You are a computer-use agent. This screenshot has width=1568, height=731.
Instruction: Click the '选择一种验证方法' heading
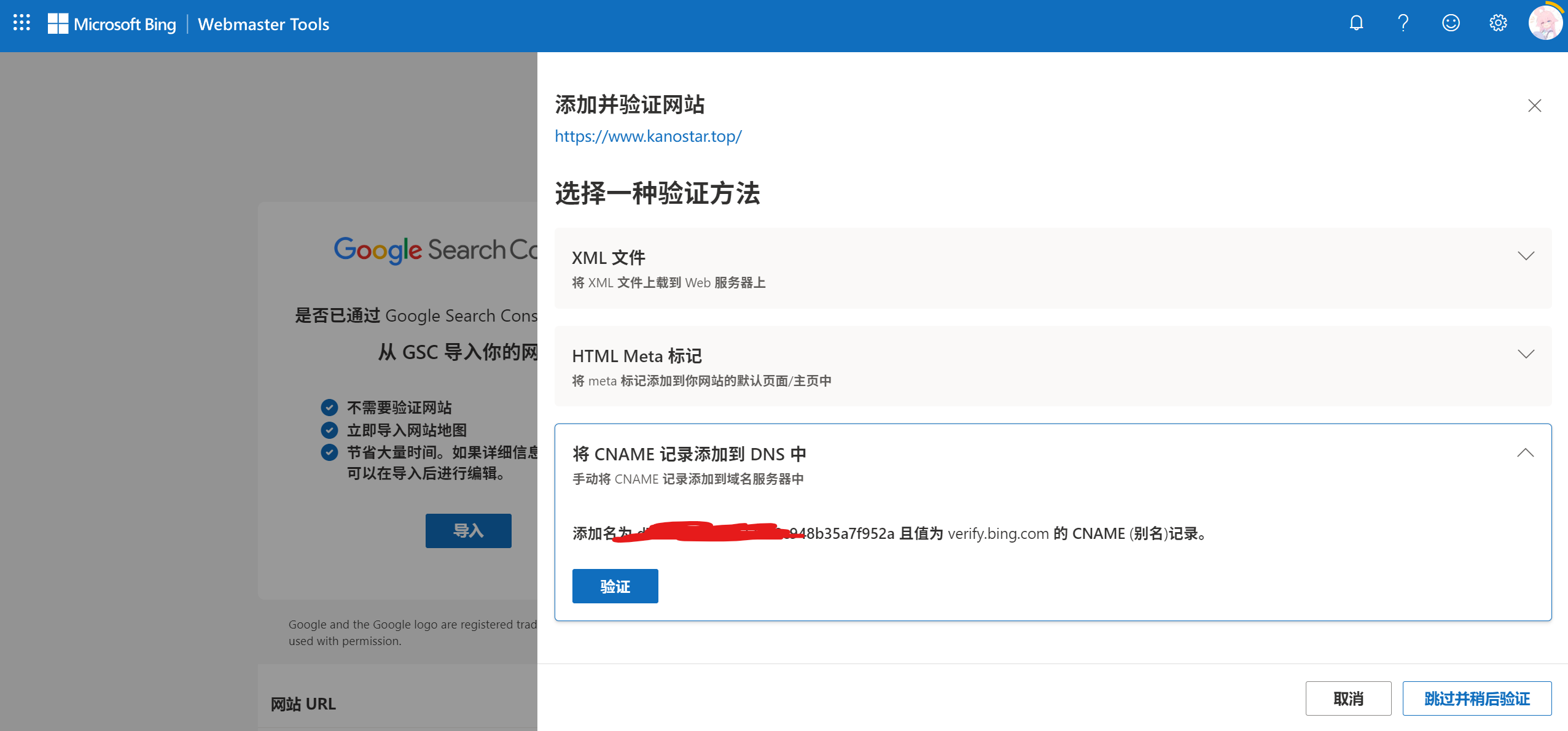click(x=657, y=193)
